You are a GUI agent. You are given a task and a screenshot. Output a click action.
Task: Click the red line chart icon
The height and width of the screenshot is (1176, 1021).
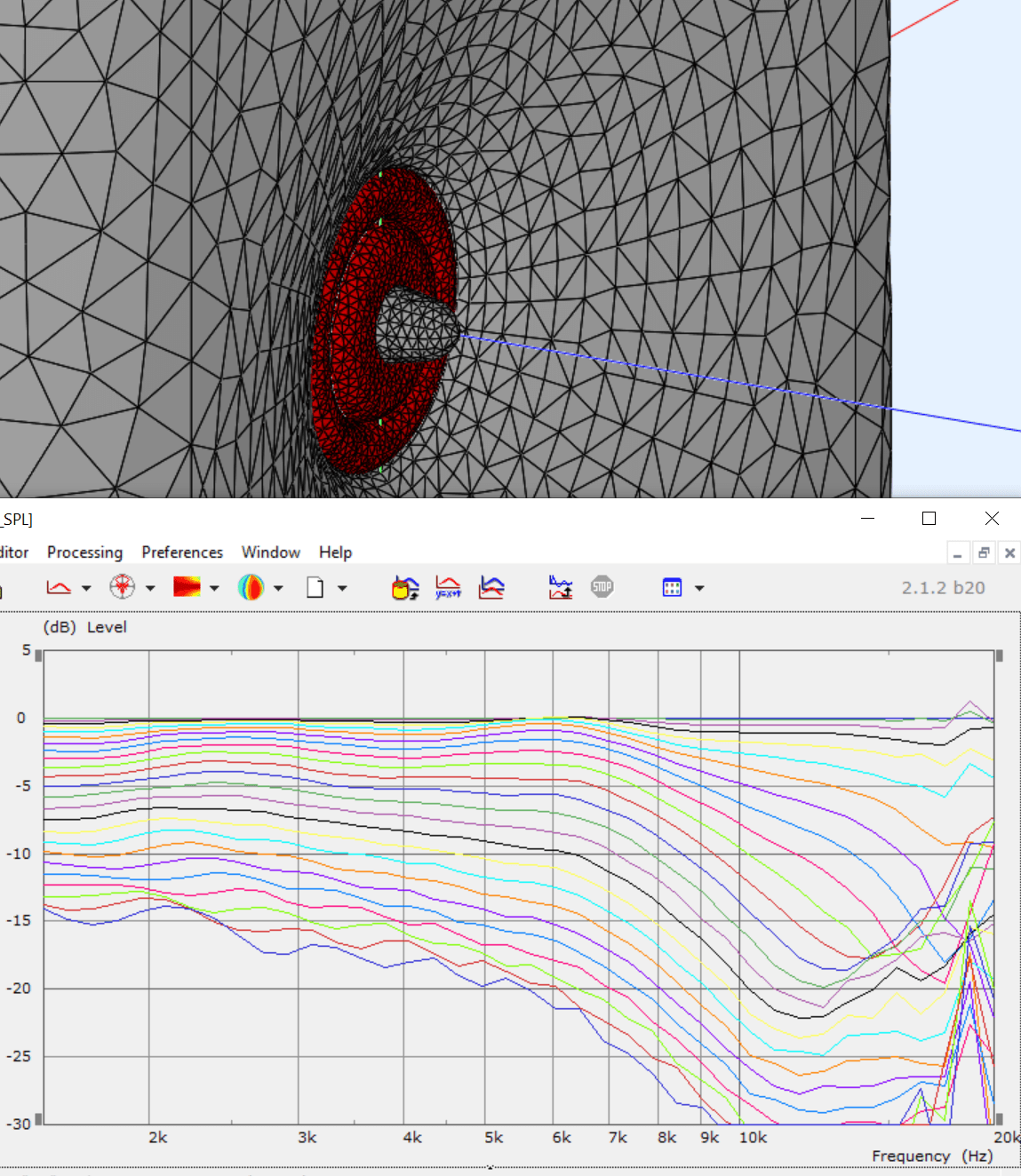point(59,587)
